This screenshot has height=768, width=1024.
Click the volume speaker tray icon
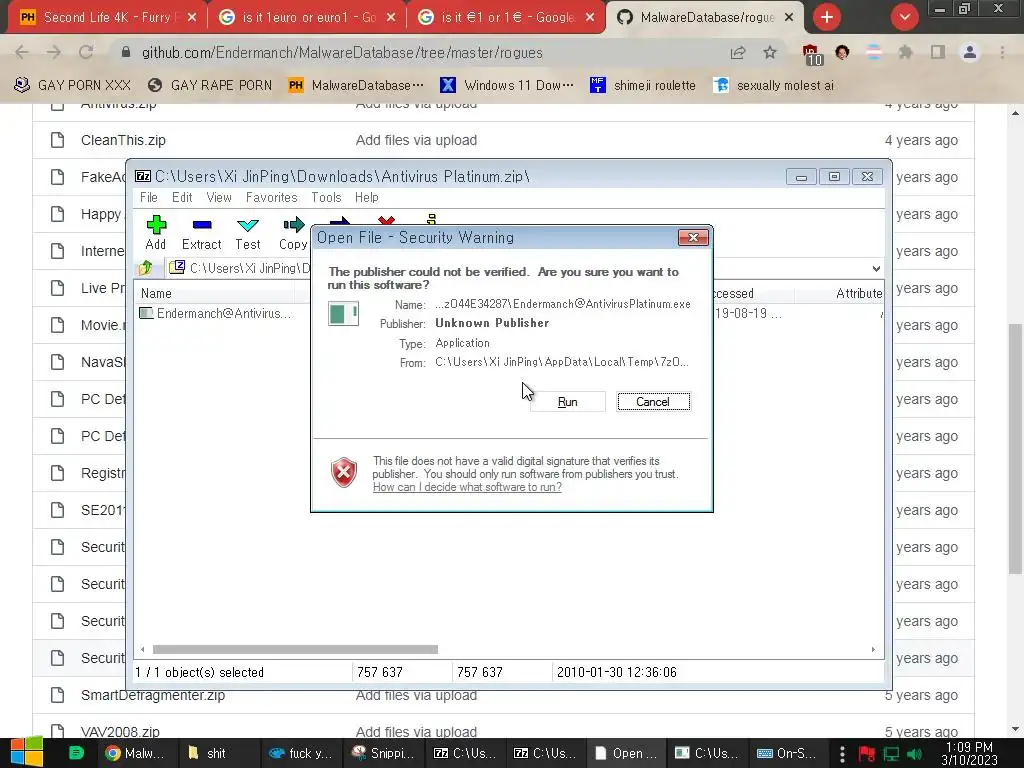(915, 754)
